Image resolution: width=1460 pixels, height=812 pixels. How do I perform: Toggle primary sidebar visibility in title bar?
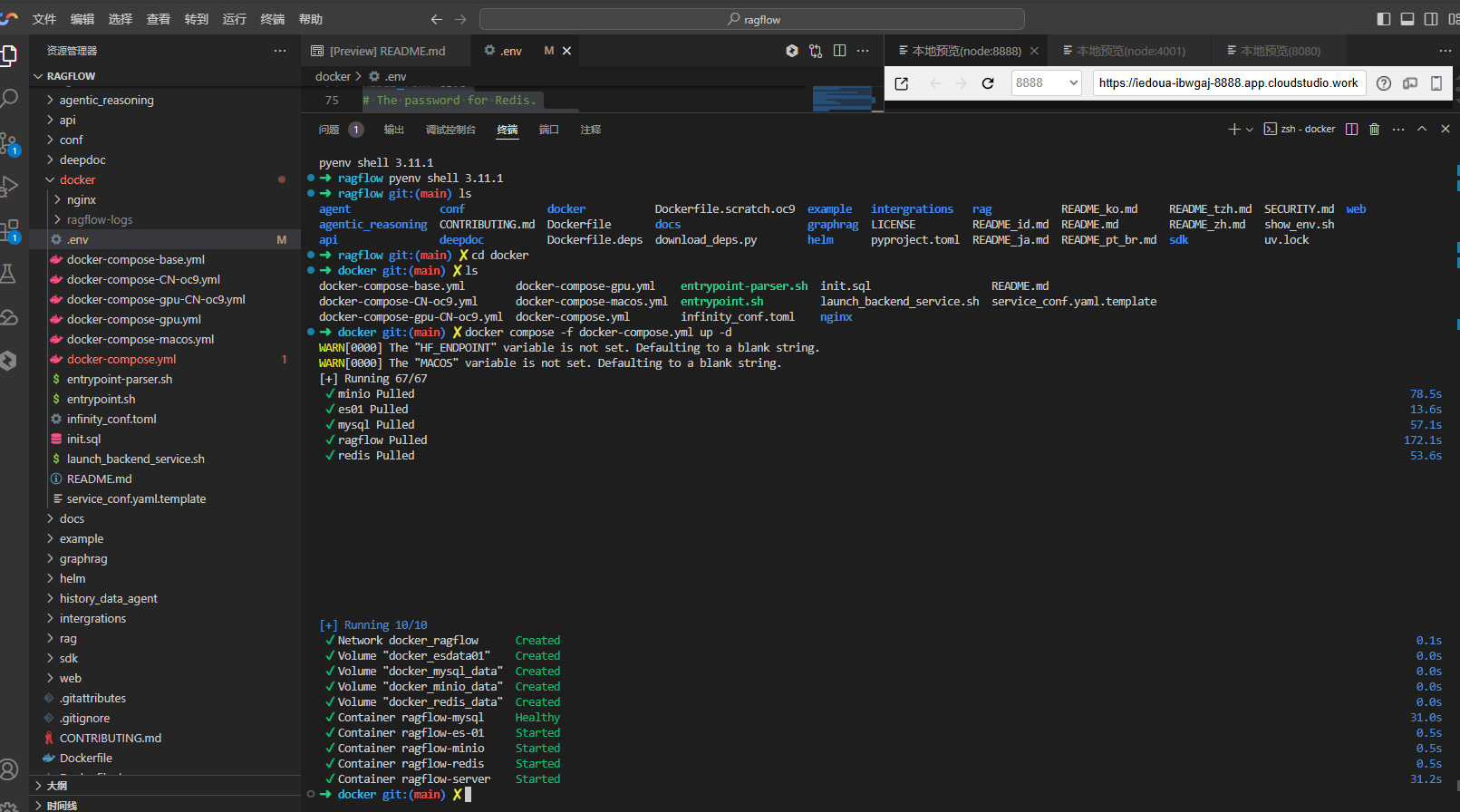coord(1384,19)
